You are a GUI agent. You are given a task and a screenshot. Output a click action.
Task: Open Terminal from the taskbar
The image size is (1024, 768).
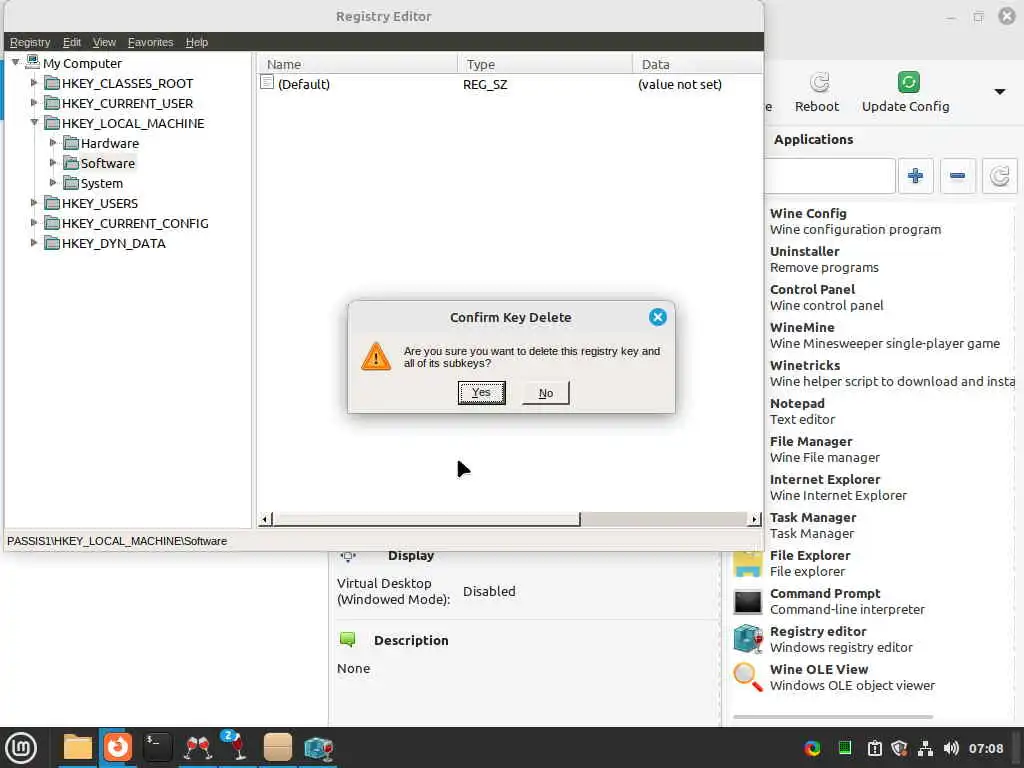click(157, 748)
